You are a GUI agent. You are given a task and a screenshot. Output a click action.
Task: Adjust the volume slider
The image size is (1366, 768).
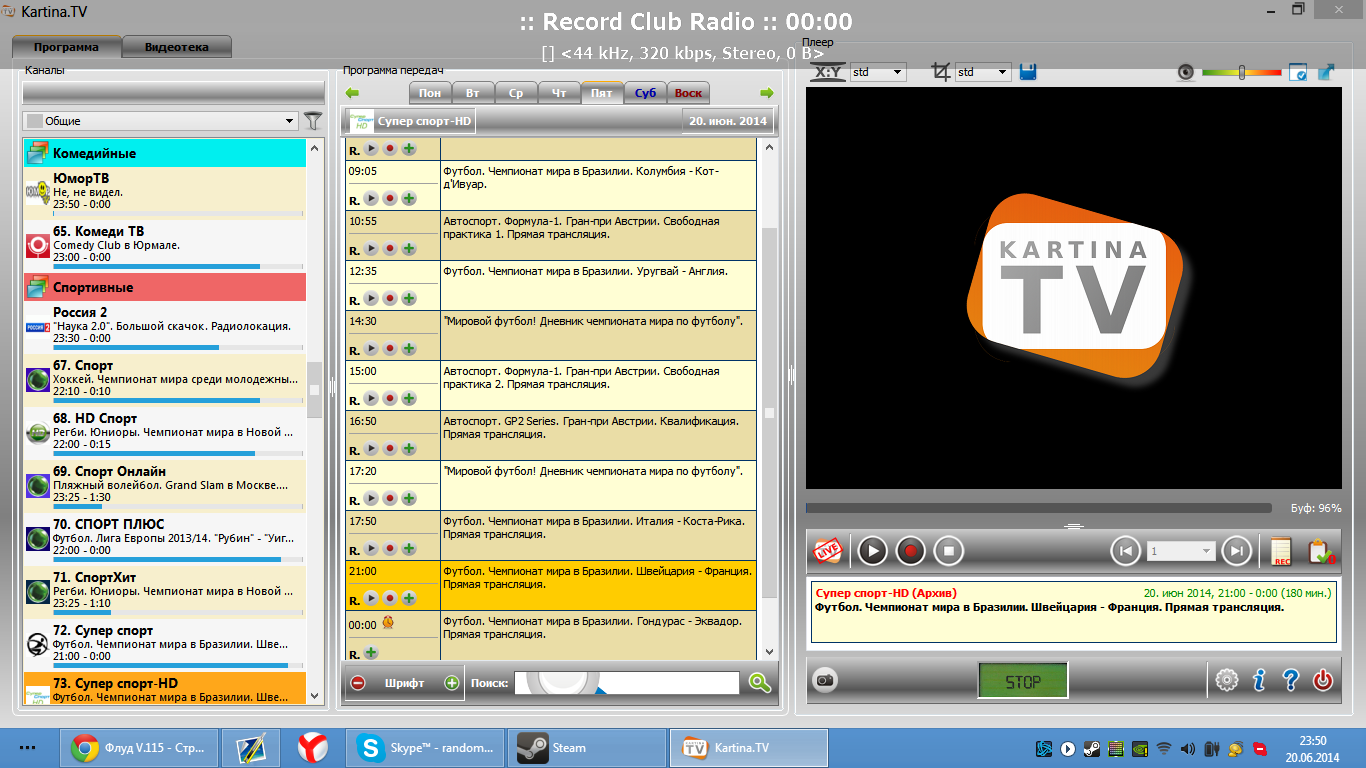click(x=1241, y=72)
